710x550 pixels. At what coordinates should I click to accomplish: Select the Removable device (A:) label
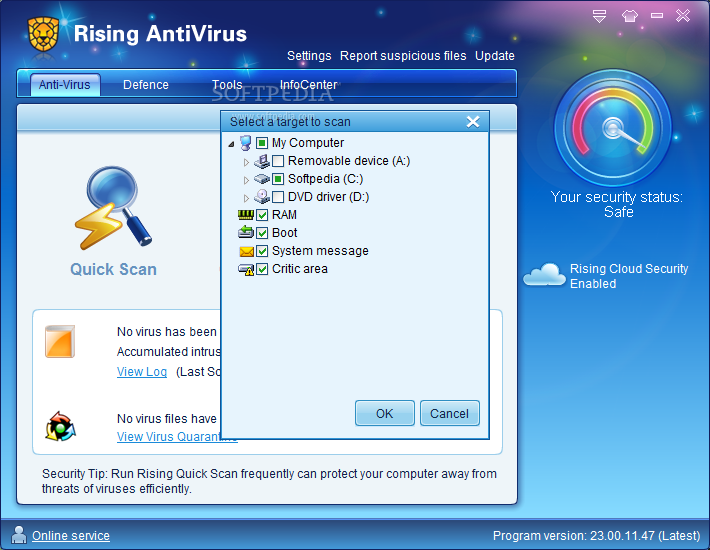(x=349, y=161)
